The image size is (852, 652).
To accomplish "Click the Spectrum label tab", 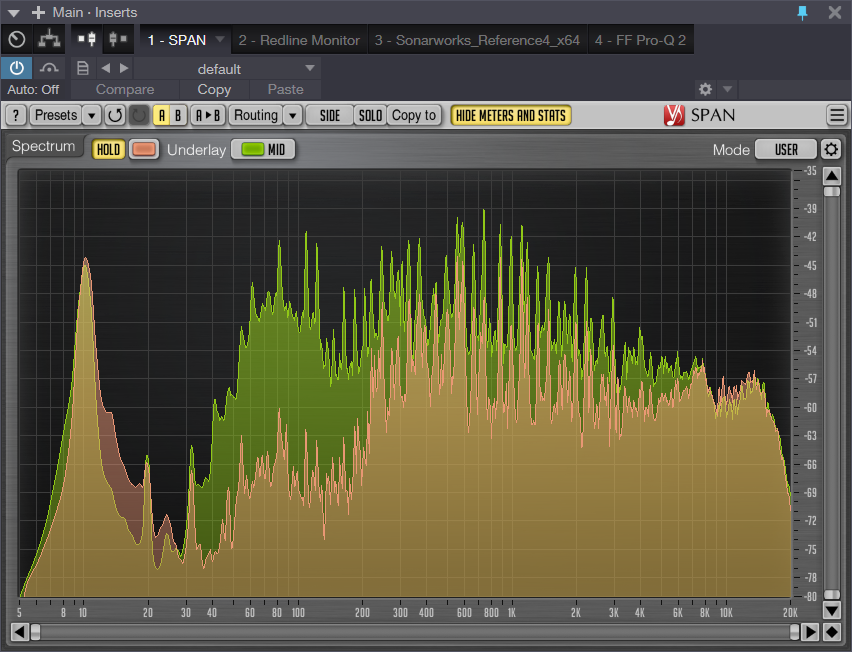I will pyautogui.click(x=43, y=146).
